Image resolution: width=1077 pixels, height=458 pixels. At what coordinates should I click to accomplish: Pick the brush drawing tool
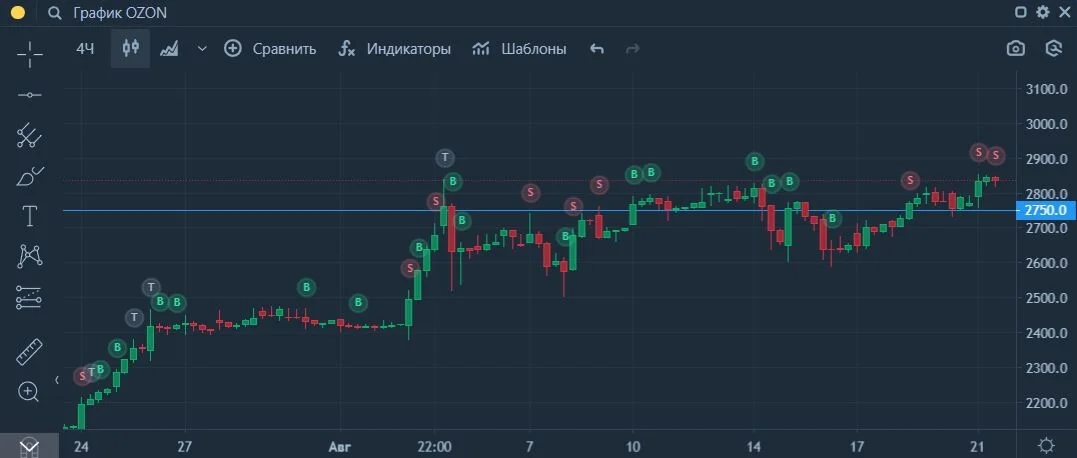point(30,176)
